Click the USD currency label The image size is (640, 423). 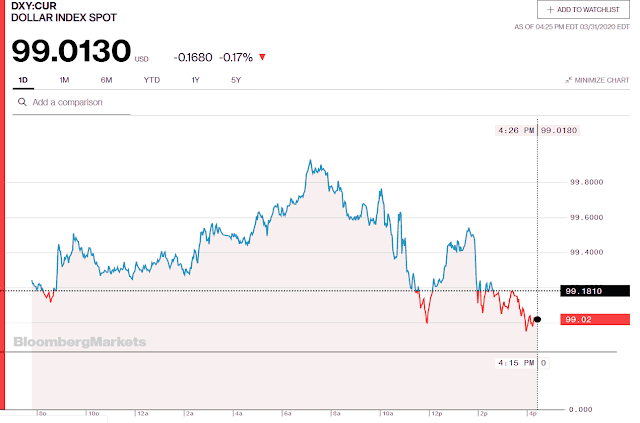pos(141,59)
